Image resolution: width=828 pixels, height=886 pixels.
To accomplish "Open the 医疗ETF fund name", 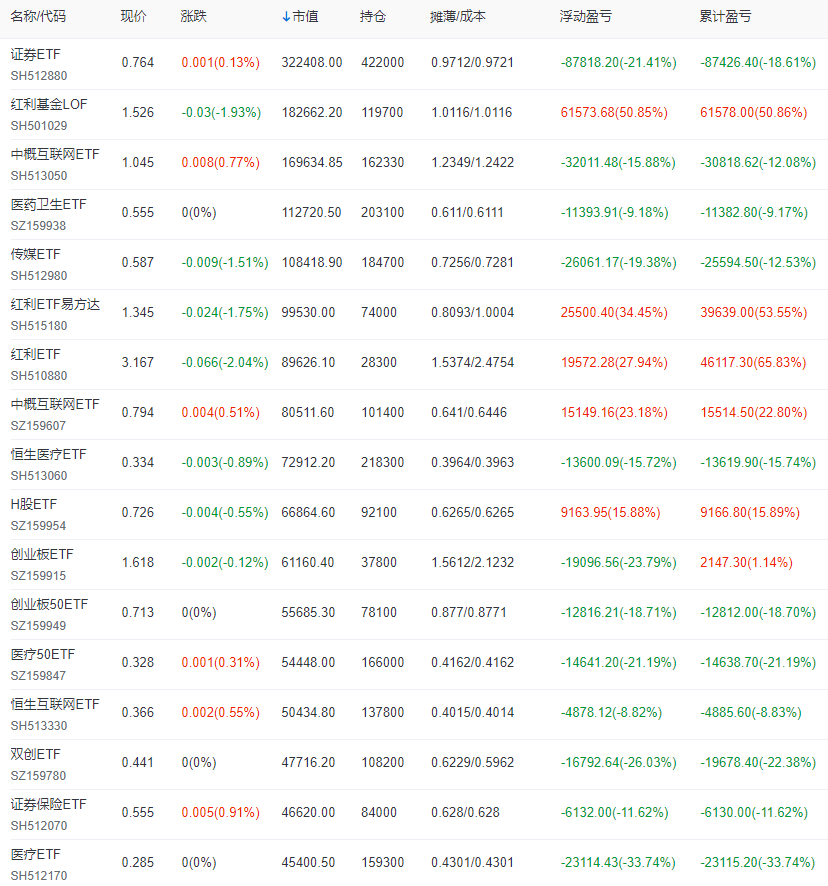I will 35,854.
